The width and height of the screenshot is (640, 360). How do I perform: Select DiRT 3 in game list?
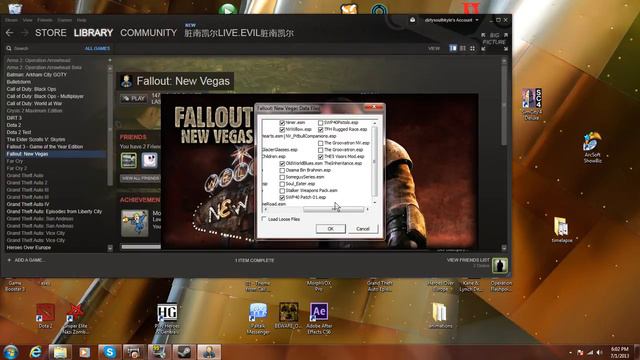(14, 118)
